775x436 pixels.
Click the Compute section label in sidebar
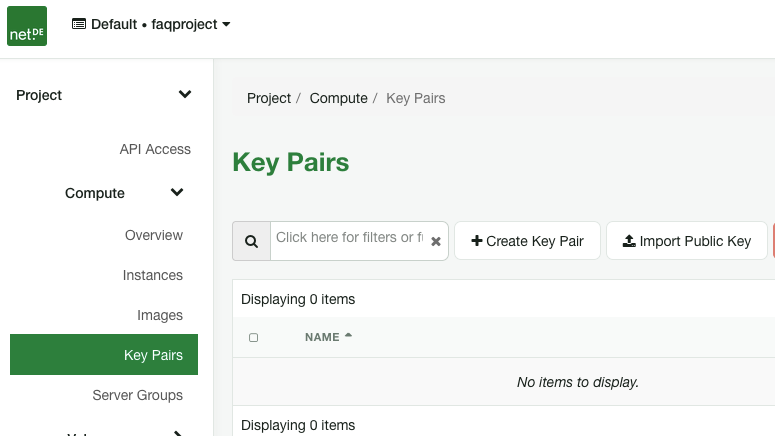tap(95, 193)
